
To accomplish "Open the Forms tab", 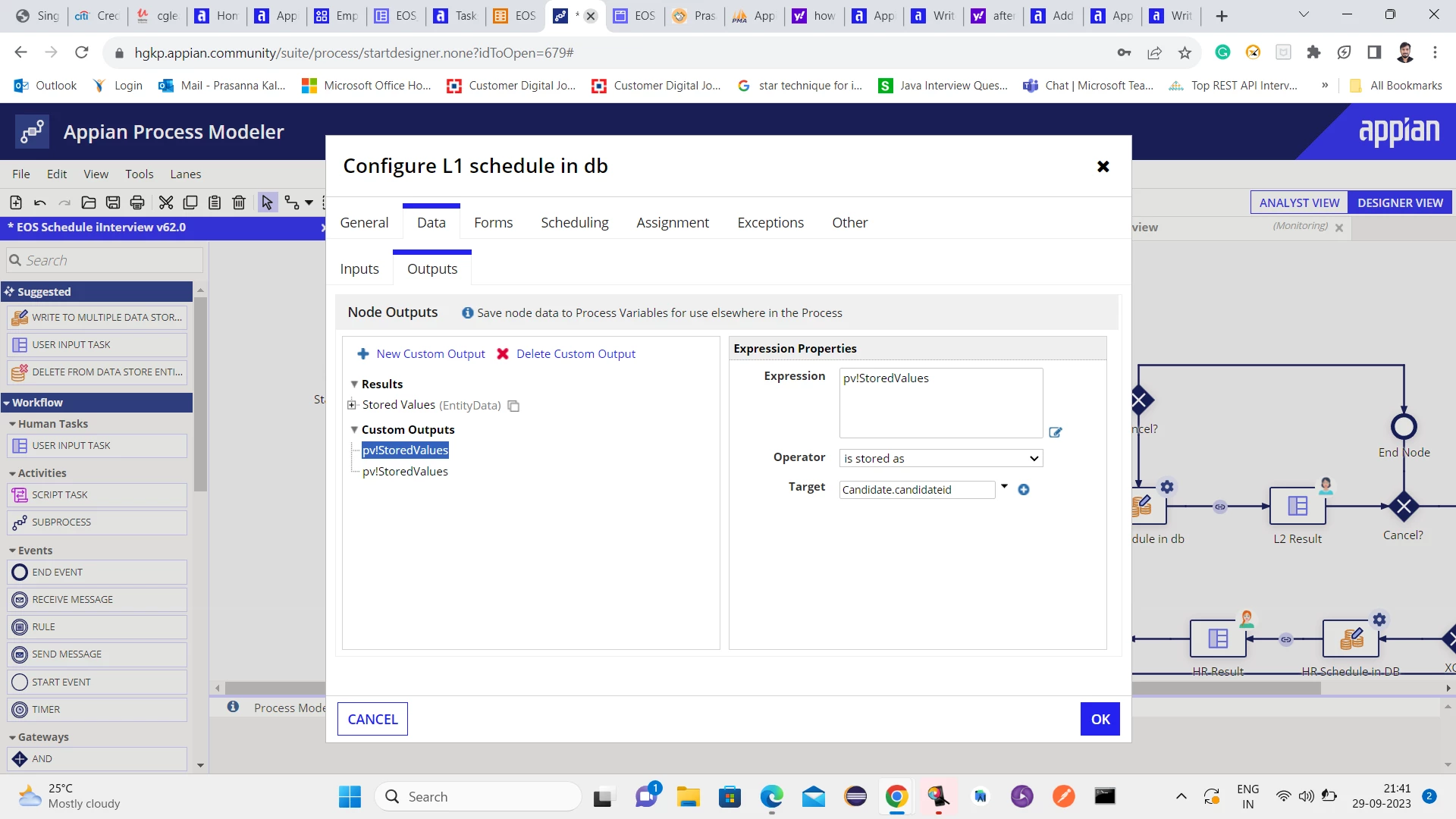I will (x=494, y=222).
